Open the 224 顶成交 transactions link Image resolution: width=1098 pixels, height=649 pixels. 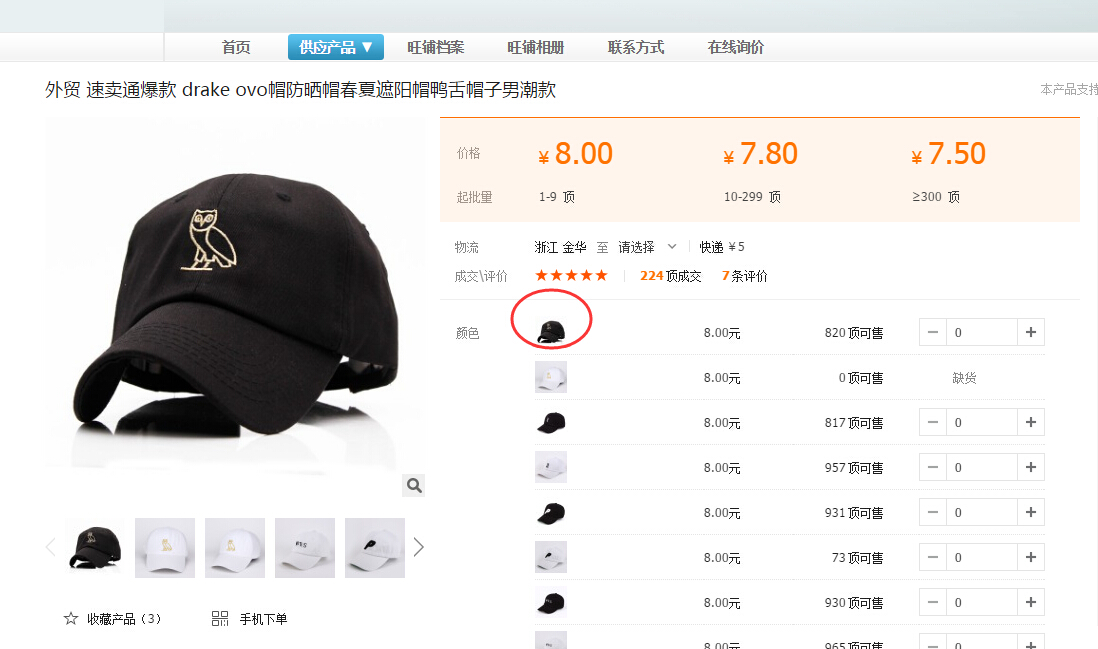[x=670, y=276]
